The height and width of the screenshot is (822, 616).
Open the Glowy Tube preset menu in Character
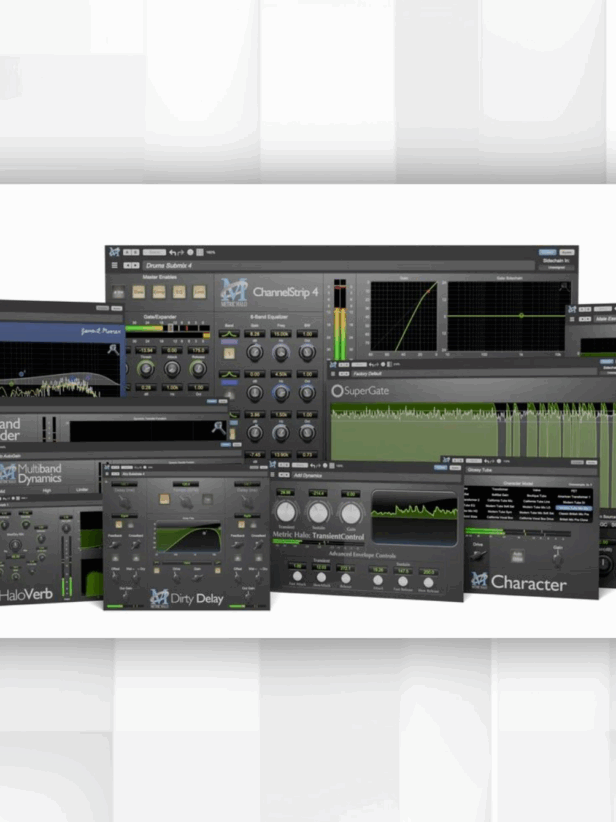coord(531,470)
